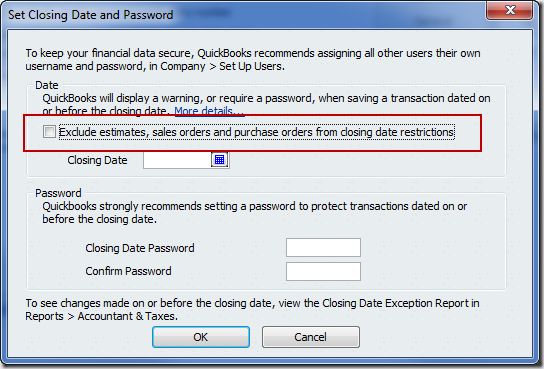The height and width of the screenshot is (369, 544).
Task: Click the Confirm Password label
Action: (128, 271)
